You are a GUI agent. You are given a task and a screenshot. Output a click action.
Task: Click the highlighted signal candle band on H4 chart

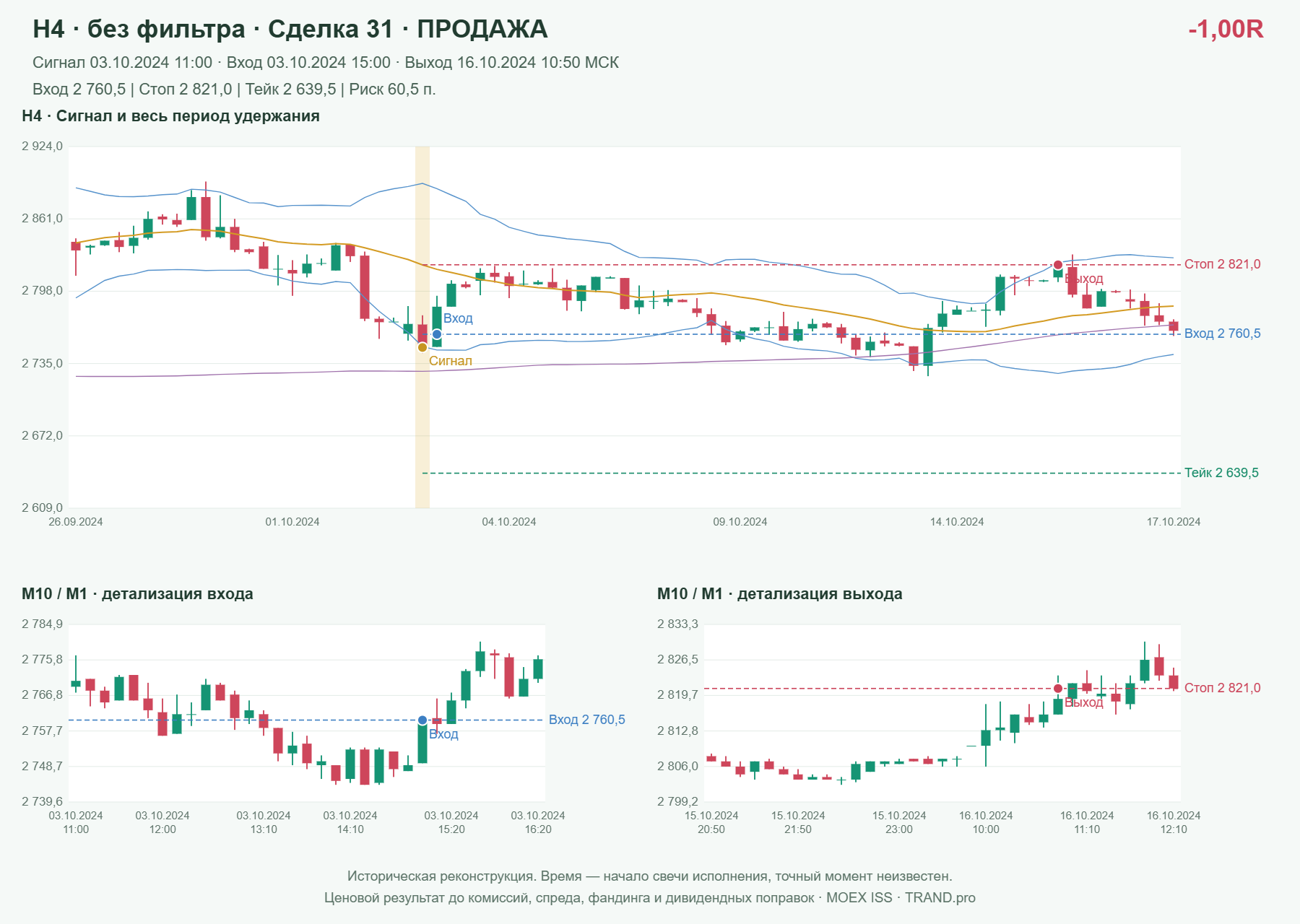tap(422, 327)
